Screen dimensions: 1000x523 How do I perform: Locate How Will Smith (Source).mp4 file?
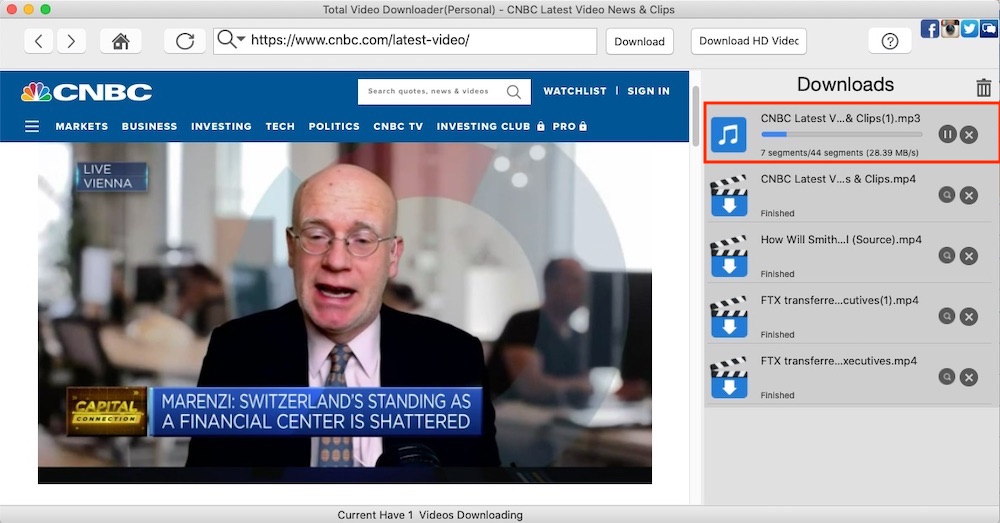pos(947,255)
